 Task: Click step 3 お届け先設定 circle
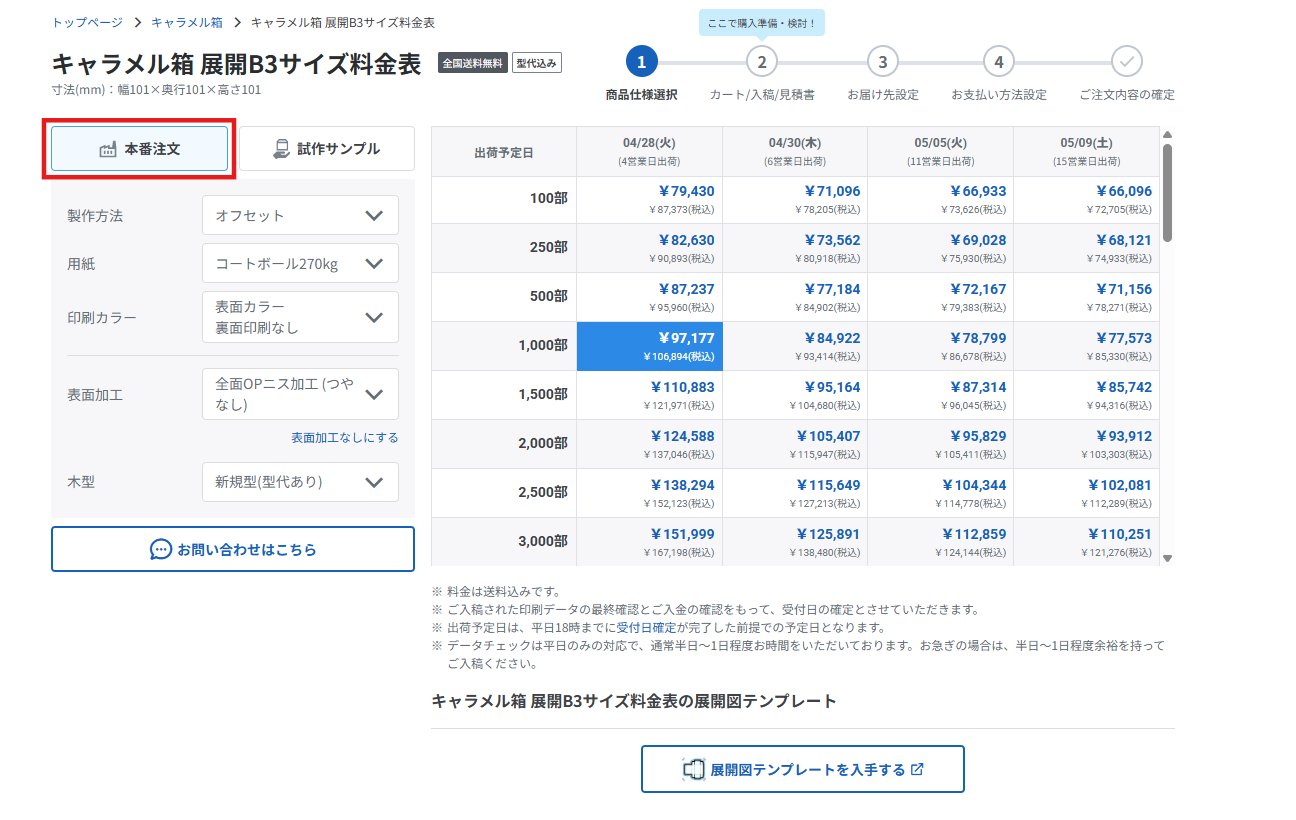coord(882,62)
